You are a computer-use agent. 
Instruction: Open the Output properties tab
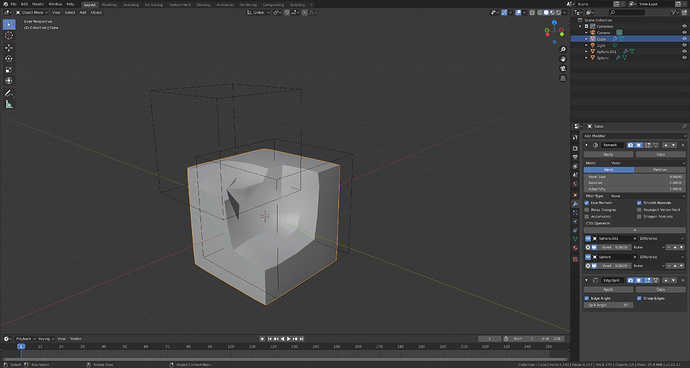[575, 157]
